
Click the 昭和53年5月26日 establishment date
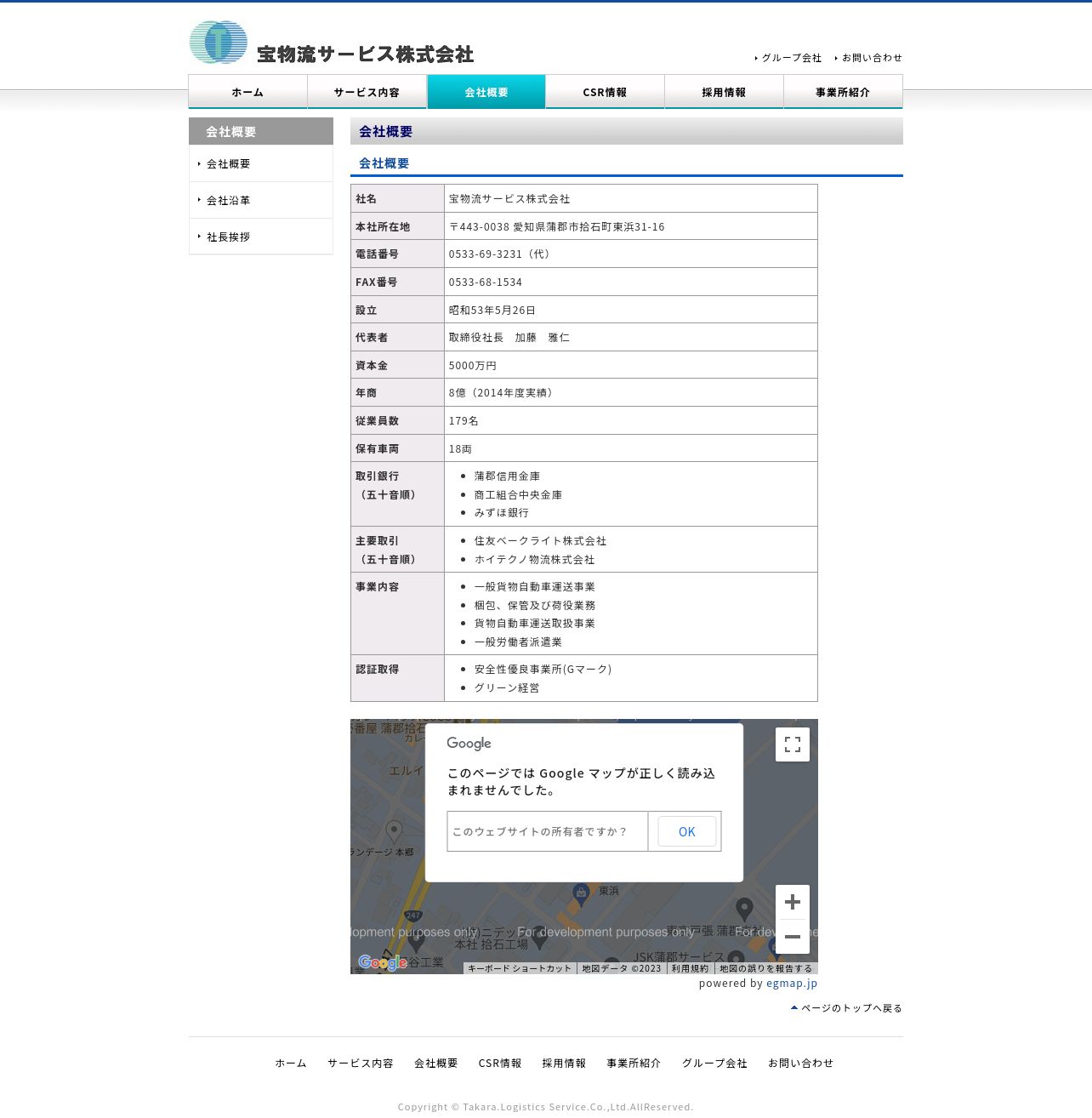coord(492,310)
